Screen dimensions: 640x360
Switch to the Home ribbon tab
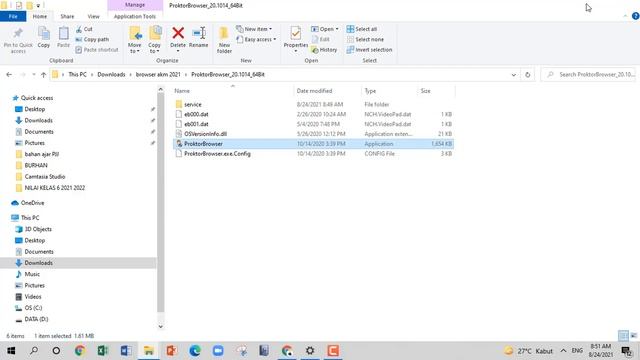(40, 16)
